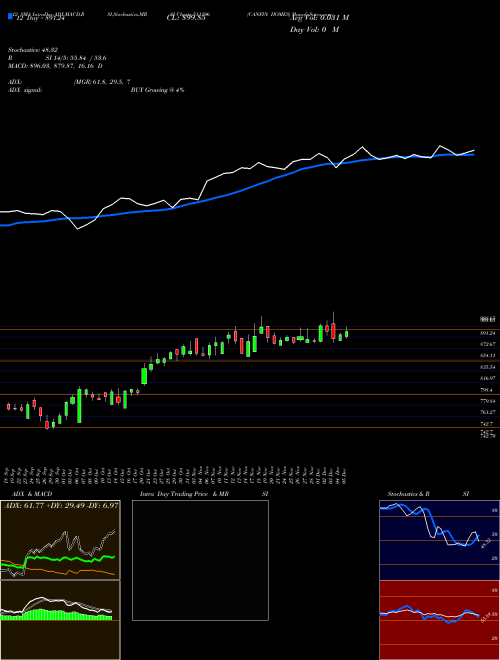Click the 761.27 price axis label
The image size is (500, 660).
pos(488,412)
